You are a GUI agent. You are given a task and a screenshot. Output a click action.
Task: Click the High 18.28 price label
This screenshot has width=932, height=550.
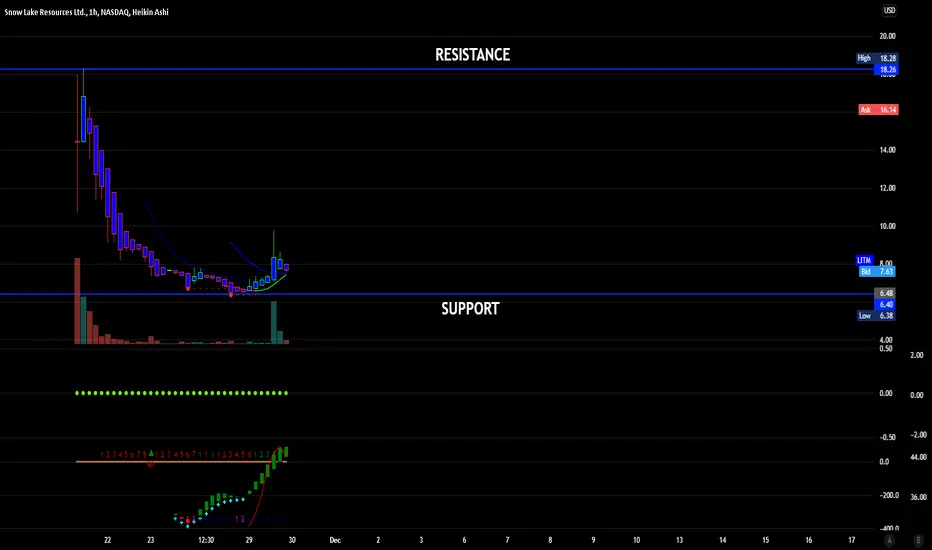click(x=877, y=58)
